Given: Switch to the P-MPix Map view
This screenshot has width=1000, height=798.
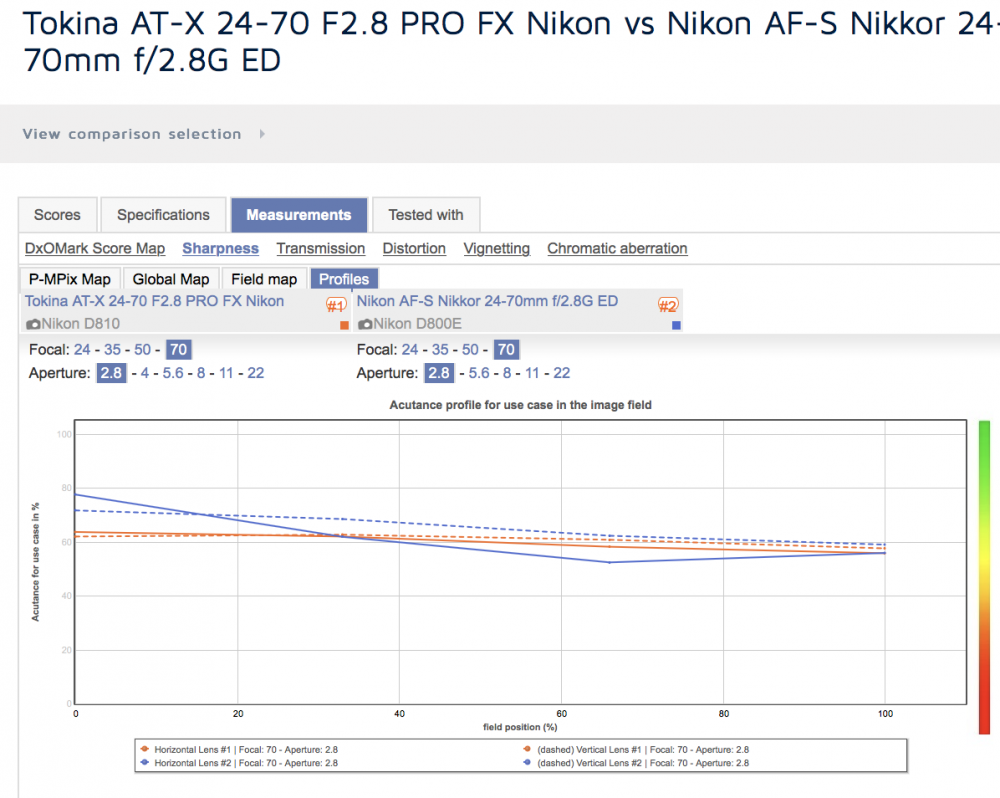Looking at the screenshot, I should 70,279.
